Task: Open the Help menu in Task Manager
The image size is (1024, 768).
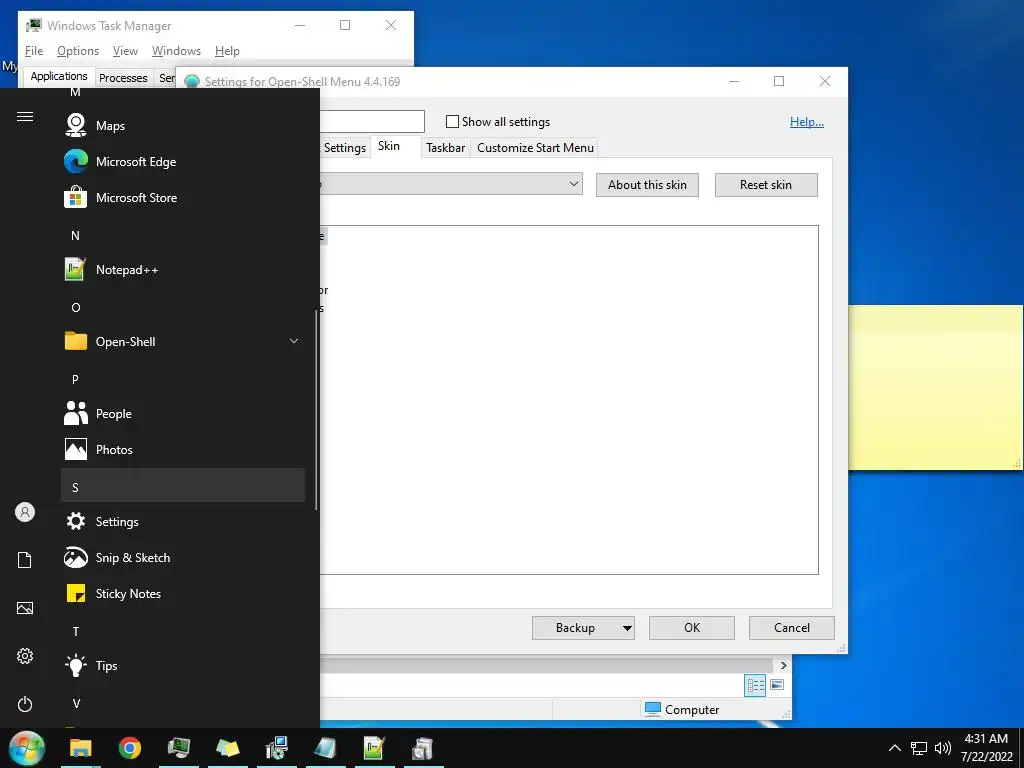Action: click(x=227, y=51)
